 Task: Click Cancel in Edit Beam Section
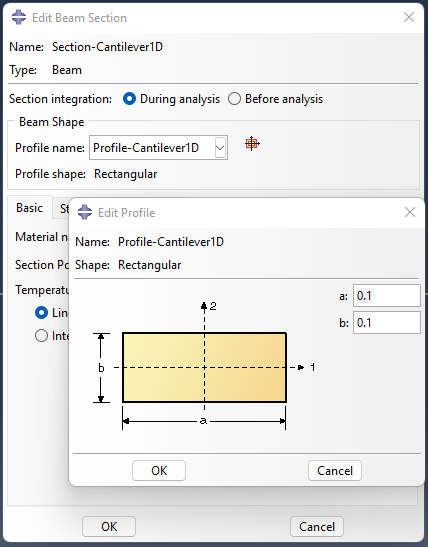point(317,526)
